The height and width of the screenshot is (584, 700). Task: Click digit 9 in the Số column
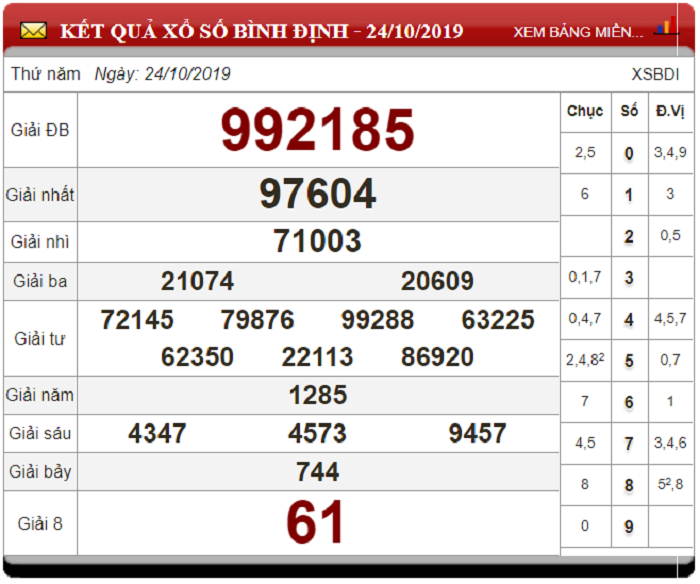(x=629, y=526)
